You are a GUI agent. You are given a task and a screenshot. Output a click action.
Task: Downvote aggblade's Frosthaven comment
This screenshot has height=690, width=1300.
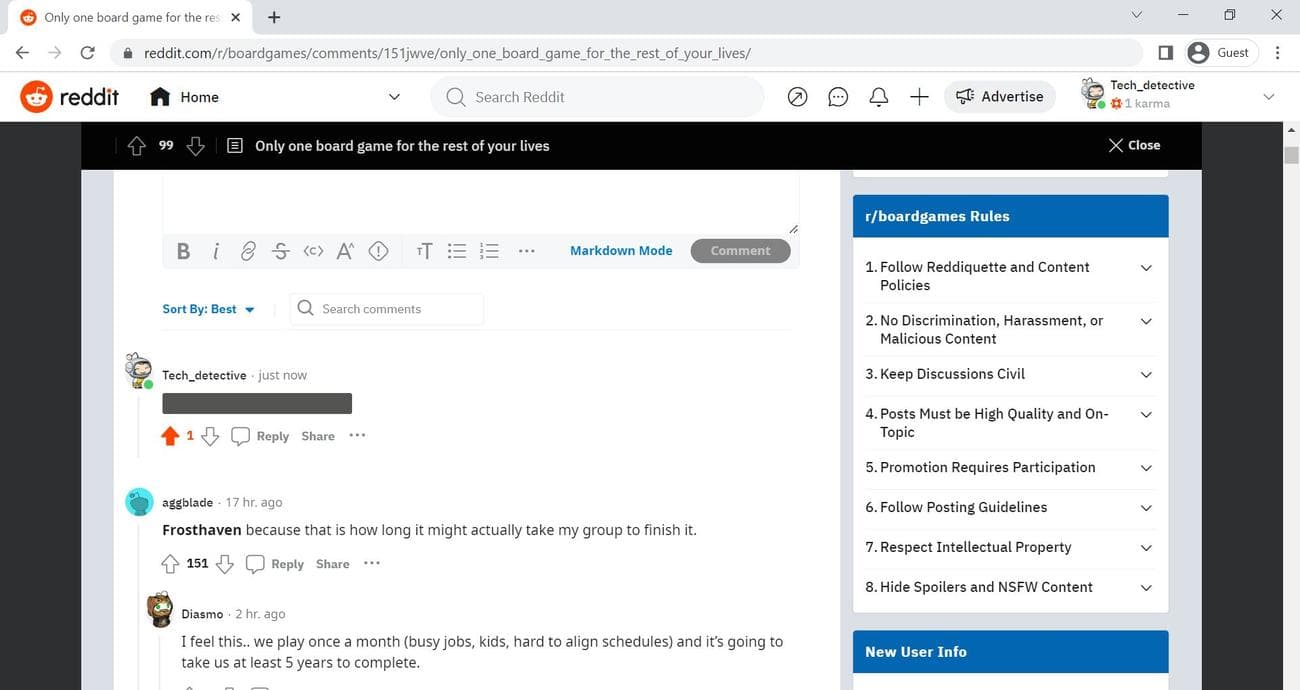(225, 564)
